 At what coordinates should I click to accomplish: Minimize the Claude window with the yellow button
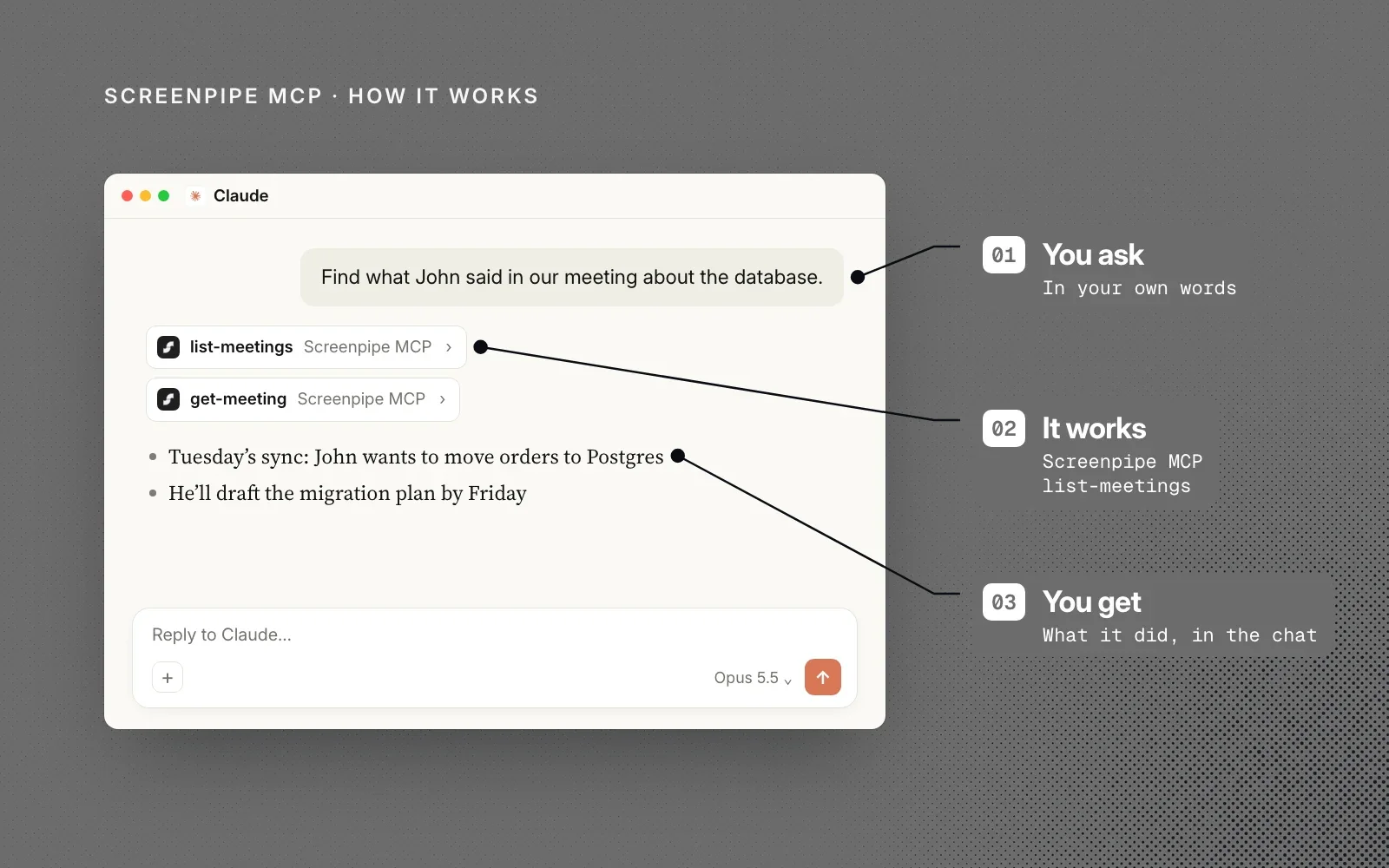click(146, 196)
